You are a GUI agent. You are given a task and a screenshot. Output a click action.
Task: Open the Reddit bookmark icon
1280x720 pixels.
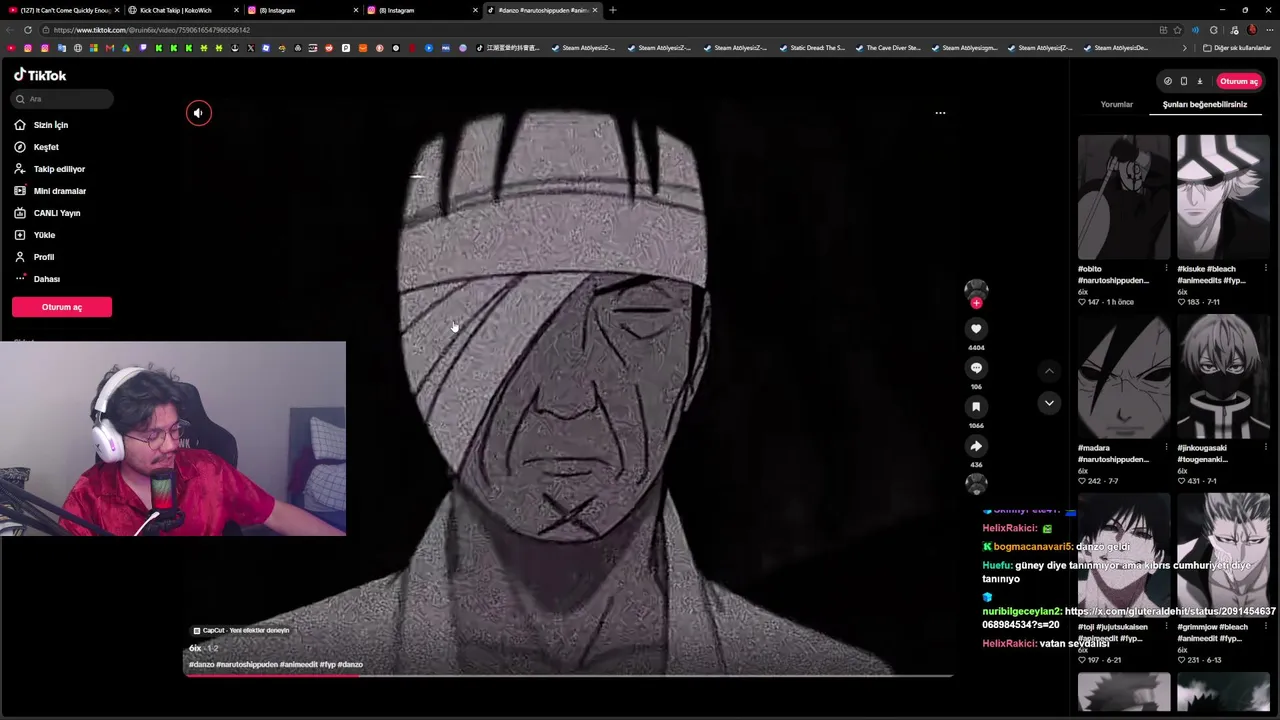coord(328,48)
